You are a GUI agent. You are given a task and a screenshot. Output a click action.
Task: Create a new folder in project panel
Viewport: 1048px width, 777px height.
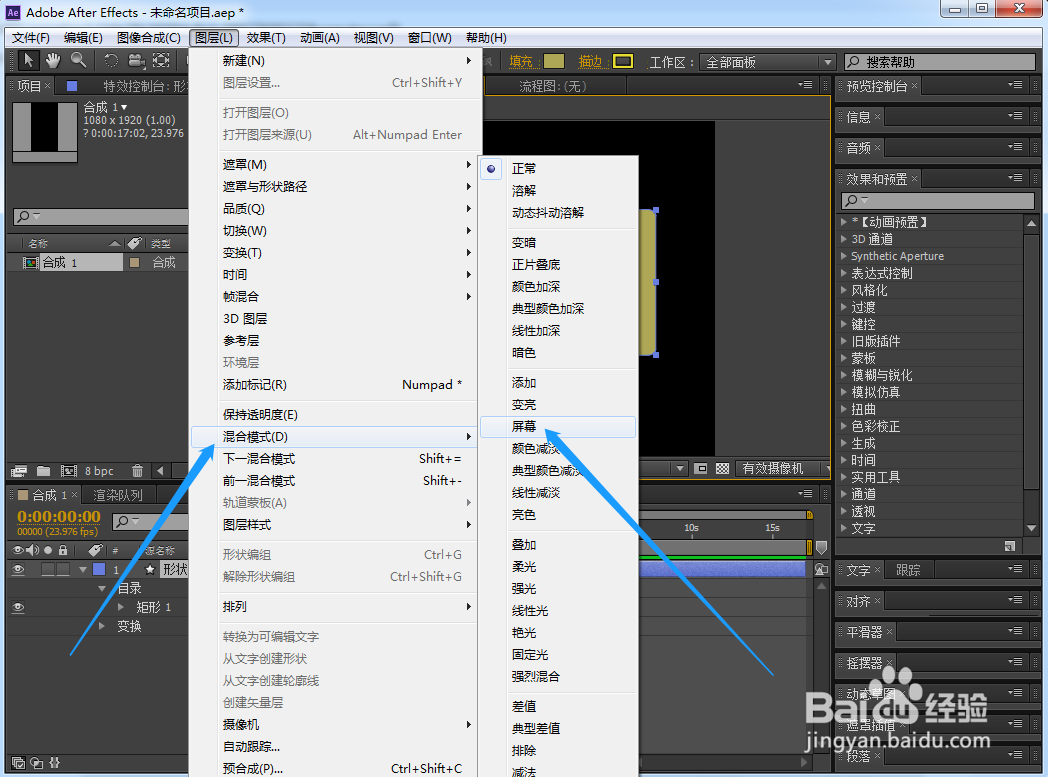point(43,471)
